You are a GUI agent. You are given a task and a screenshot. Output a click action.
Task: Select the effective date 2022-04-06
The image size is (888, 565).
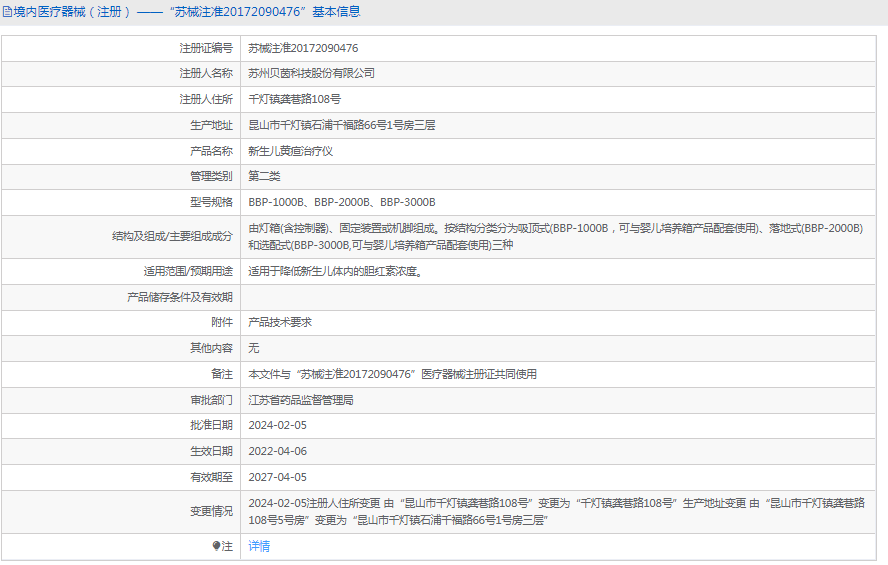pos(278,452)
